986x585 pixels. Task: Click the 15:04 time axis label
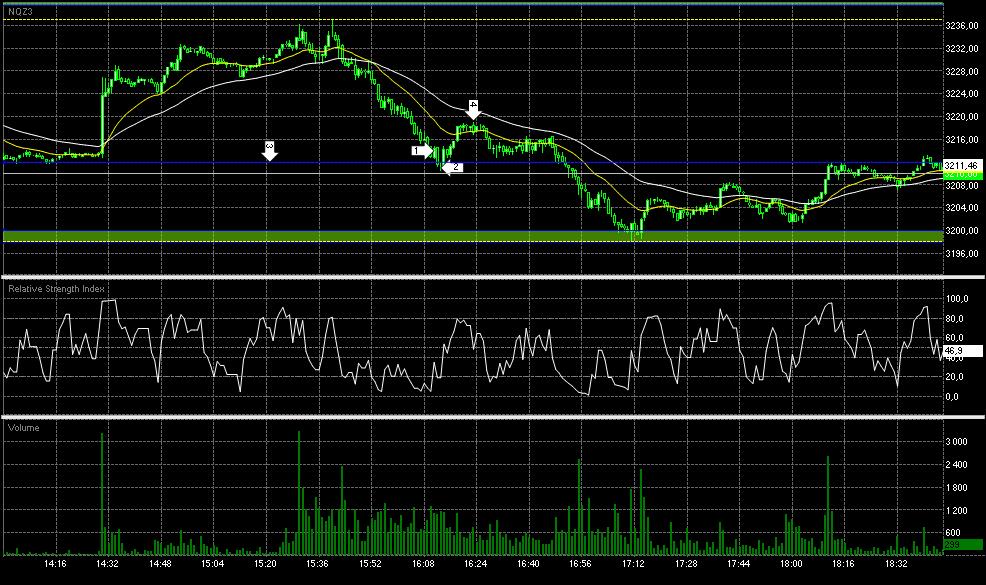[x=213, y=564]
